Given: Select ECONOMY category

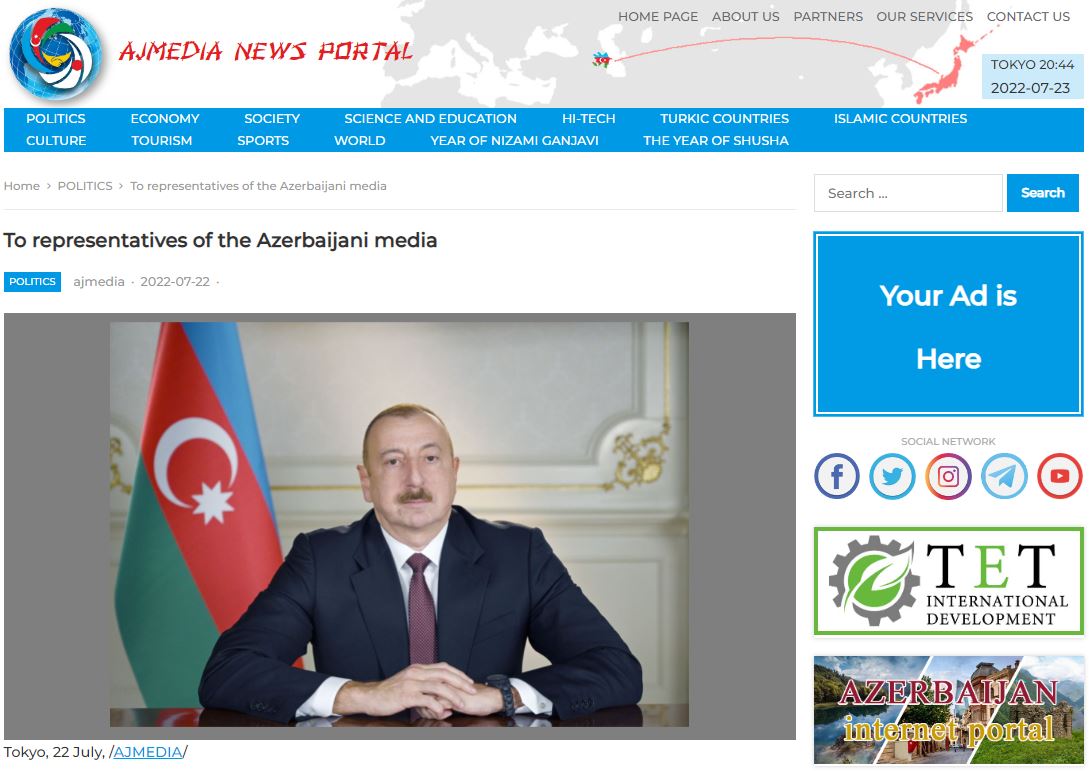Looking at the screenshot, I should coord(165,119).
